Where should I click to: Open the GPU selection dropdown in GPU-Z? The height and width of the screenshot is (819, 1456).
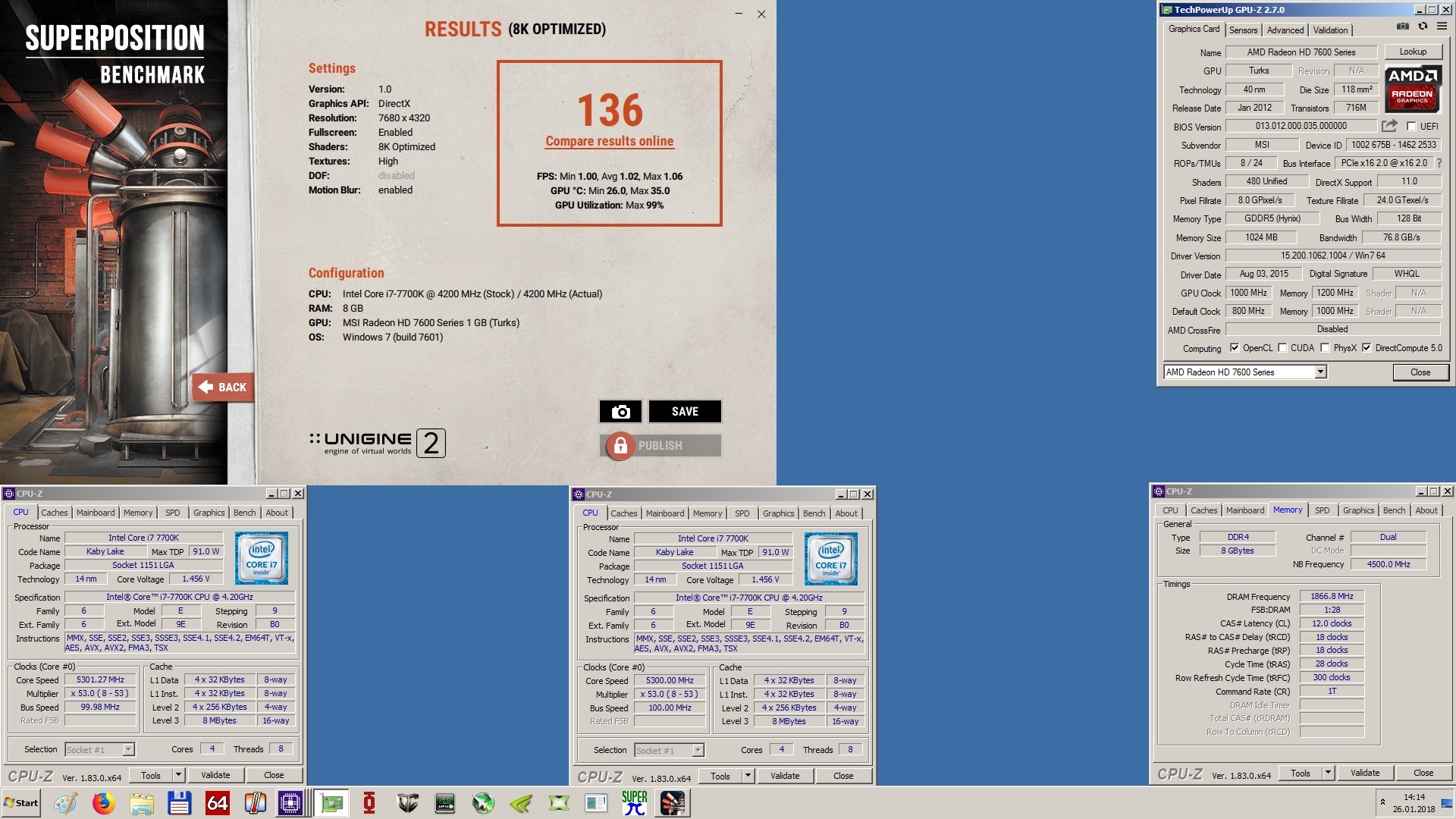1320,372
